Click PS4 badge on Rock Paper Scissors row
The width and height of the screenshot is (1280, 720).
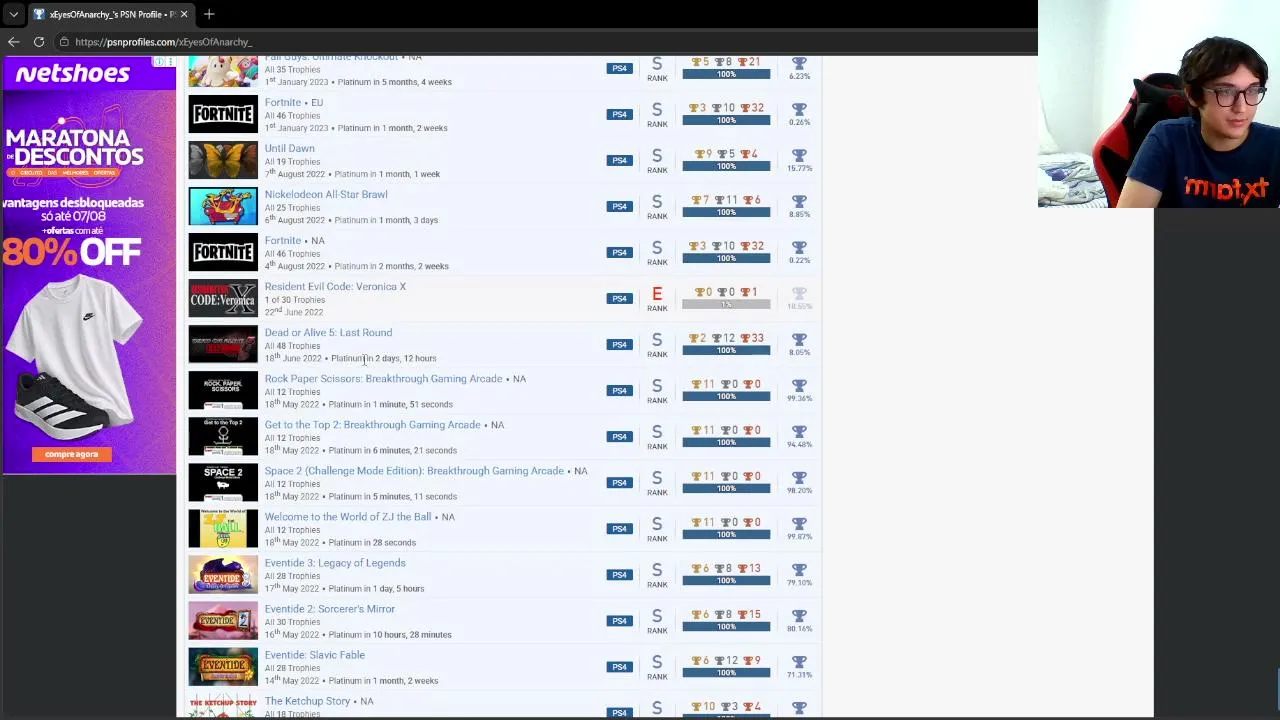click(x=619, y=390)
